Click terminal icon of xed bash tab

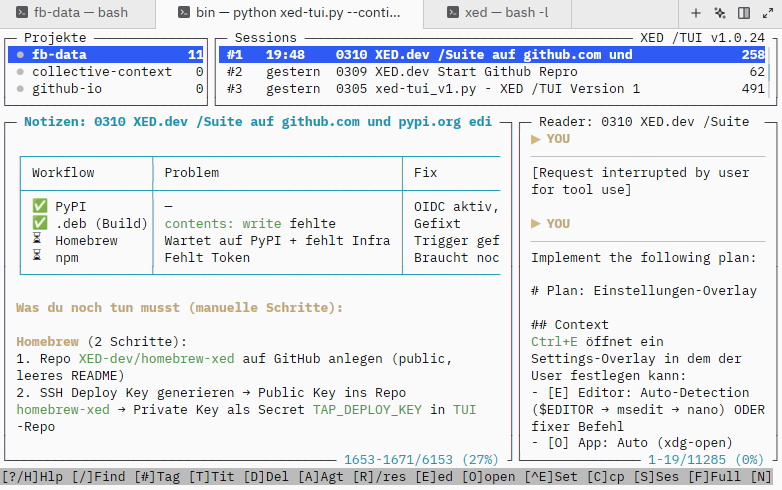452,12
